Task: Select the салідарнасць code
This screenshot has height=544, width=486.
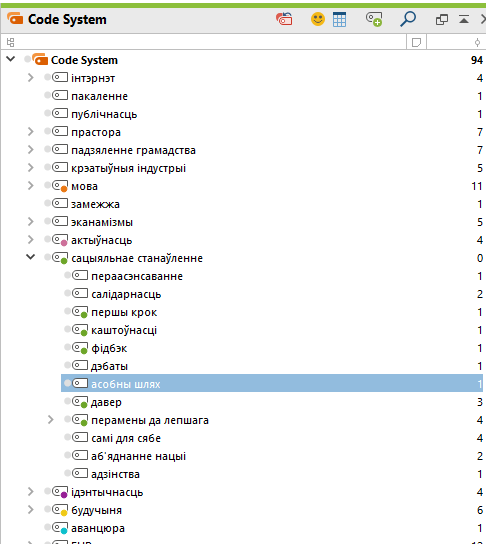Action: 126,294
